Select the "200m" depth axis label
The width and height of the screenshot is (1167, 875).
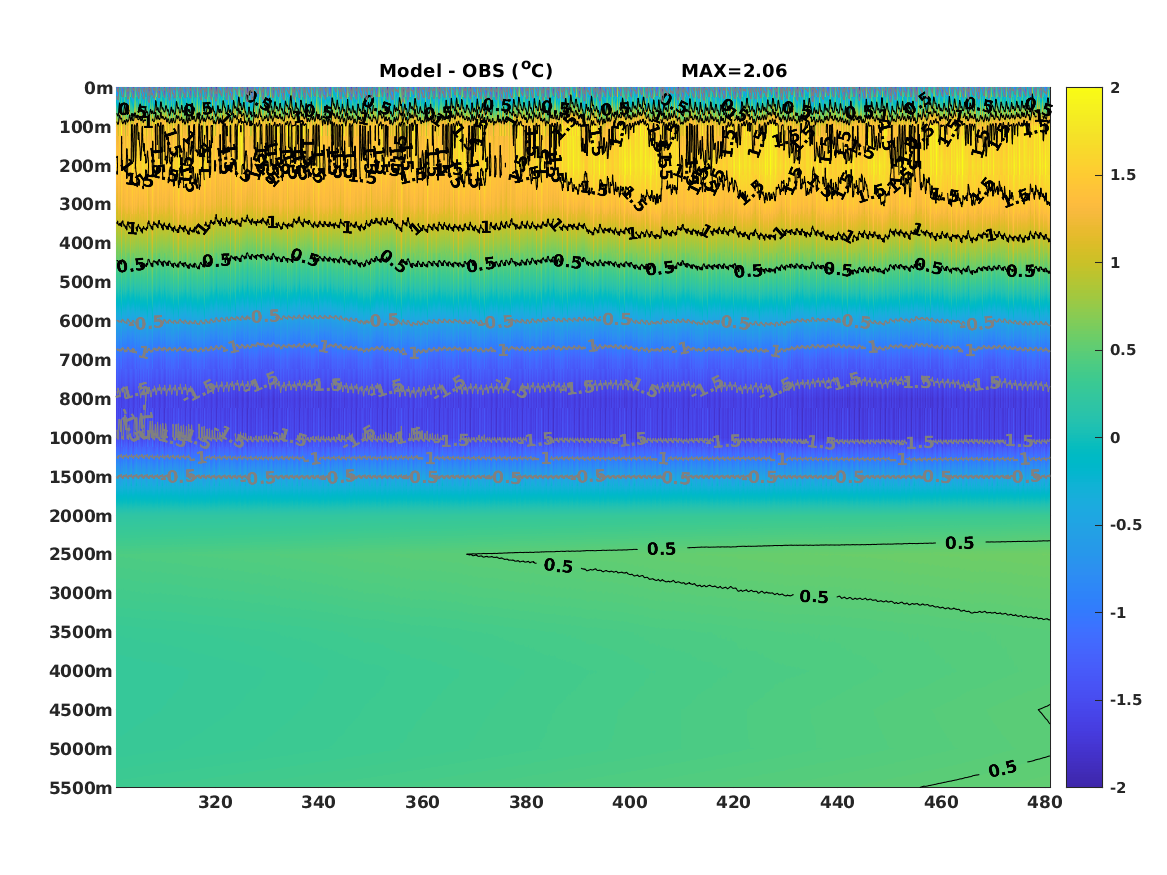point(86,166)
